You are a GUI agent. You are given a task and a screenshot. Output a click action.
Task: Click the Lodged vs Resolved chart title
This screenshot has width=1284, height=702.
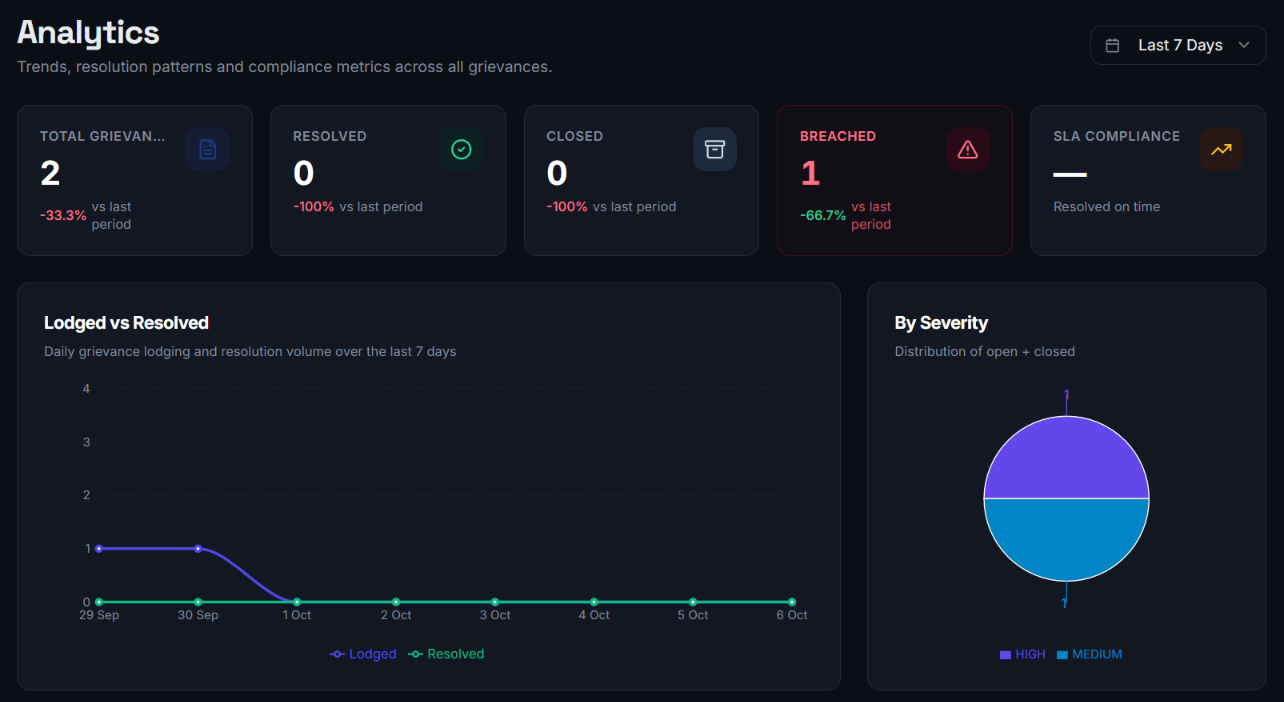126,323
